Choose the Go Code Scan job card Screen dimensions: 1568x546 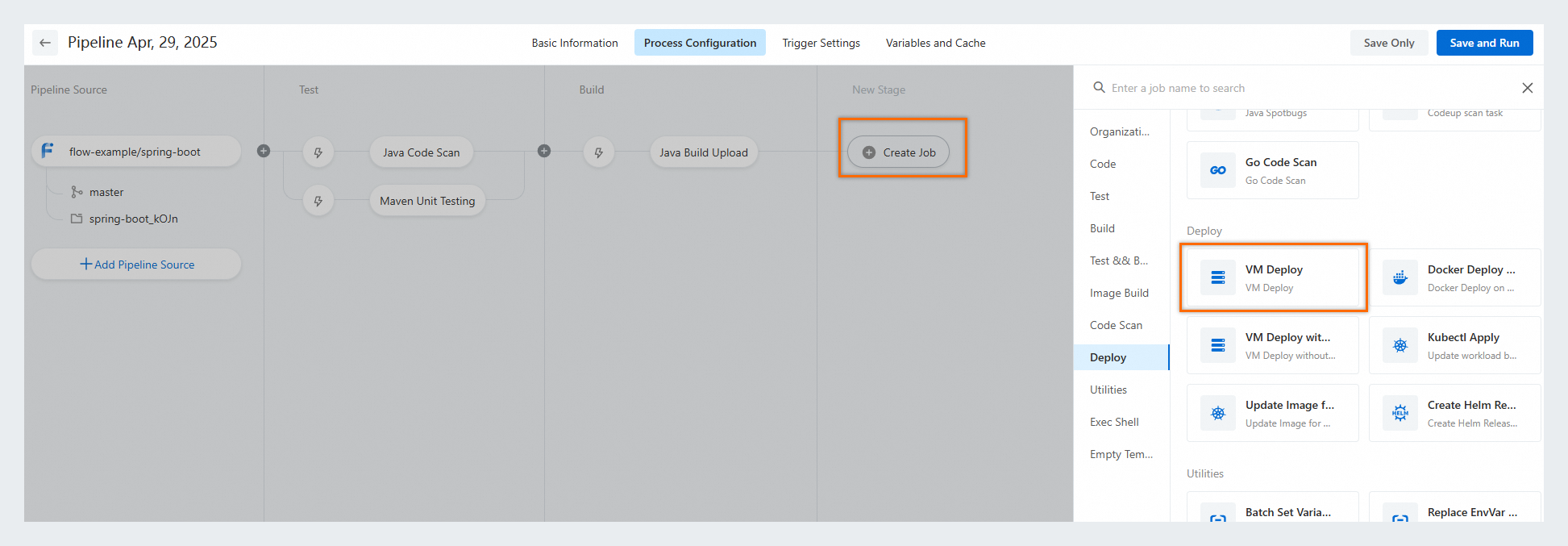[1273, 170]
